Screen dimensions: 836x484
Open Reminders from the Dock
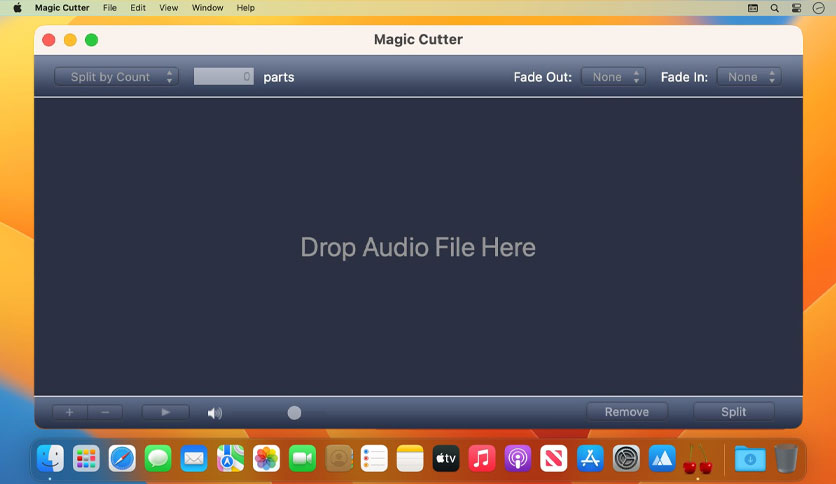click(x=374, y=458)
